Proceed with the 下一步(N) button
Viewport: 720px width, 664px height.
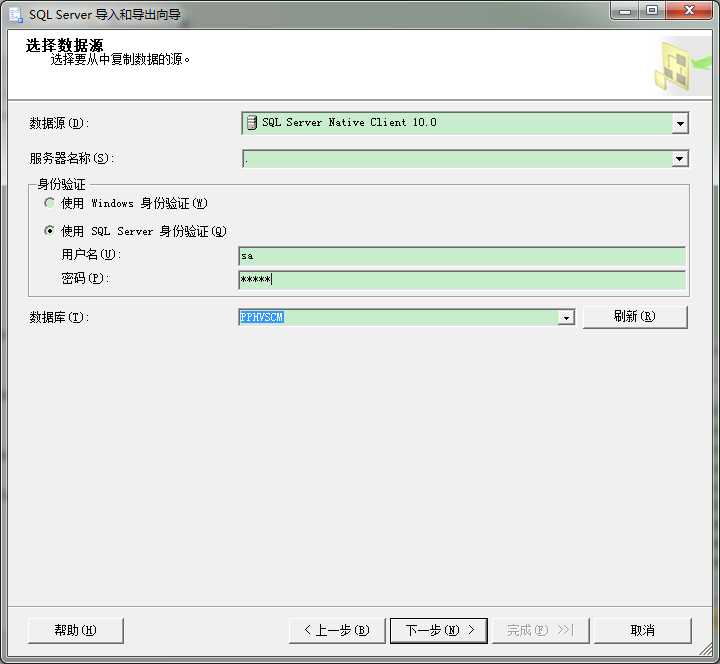pyautogui.click(x=439, y=630)
